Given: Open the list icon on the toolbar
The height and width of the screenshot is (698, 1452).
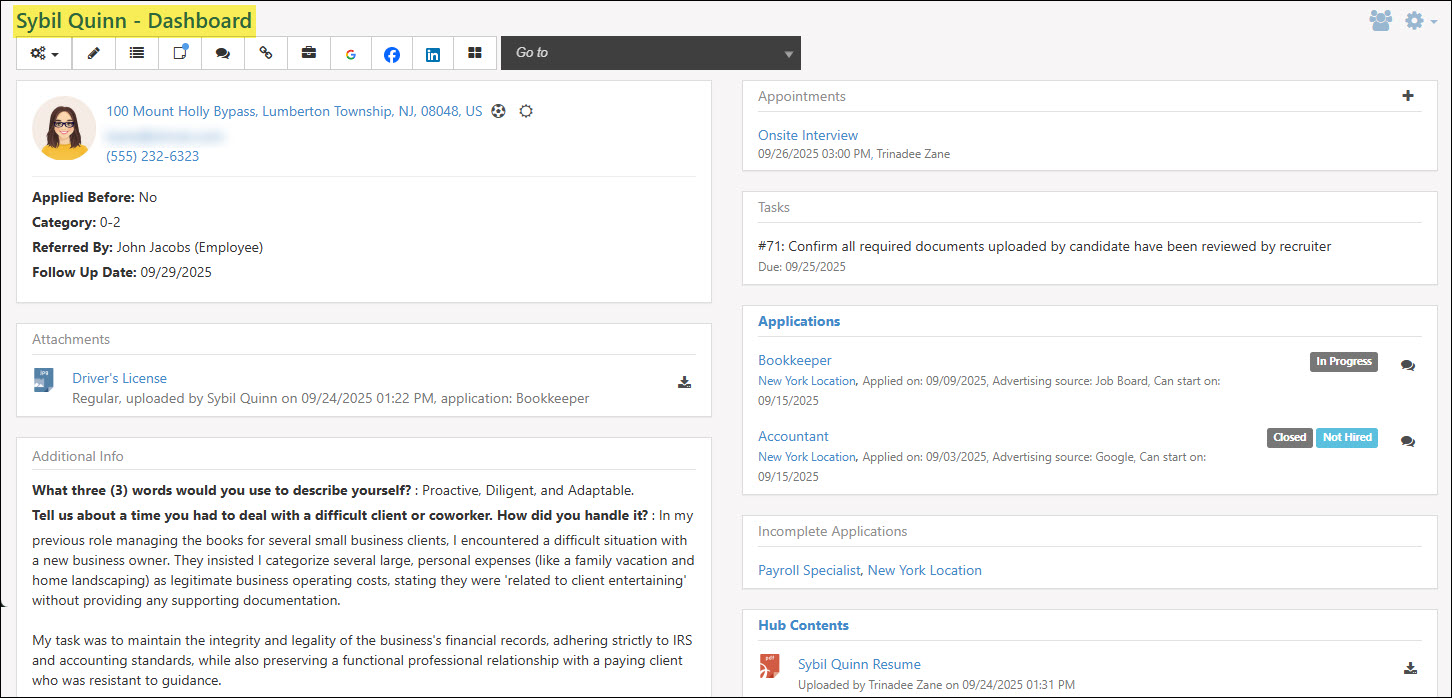Looking at the screenshot, I should (136, 53).
